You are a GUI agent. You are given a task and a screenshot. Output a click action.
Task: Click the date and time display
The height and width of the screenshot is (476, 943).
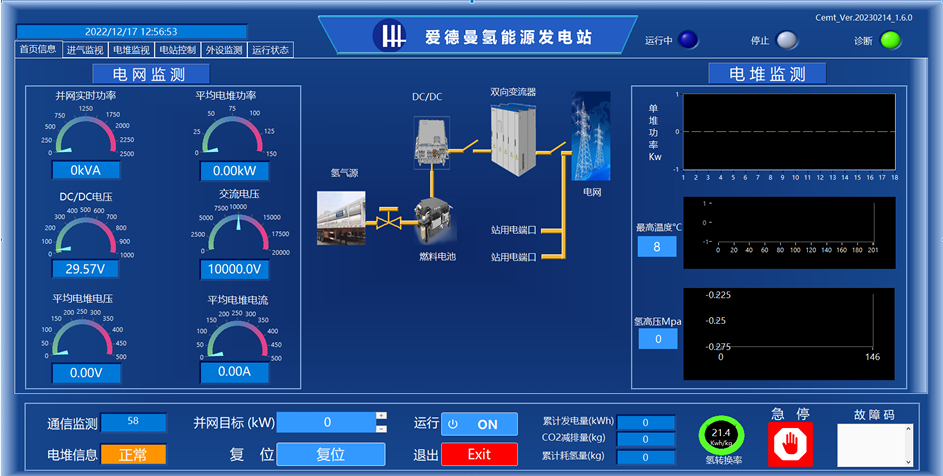click(131, 31)
